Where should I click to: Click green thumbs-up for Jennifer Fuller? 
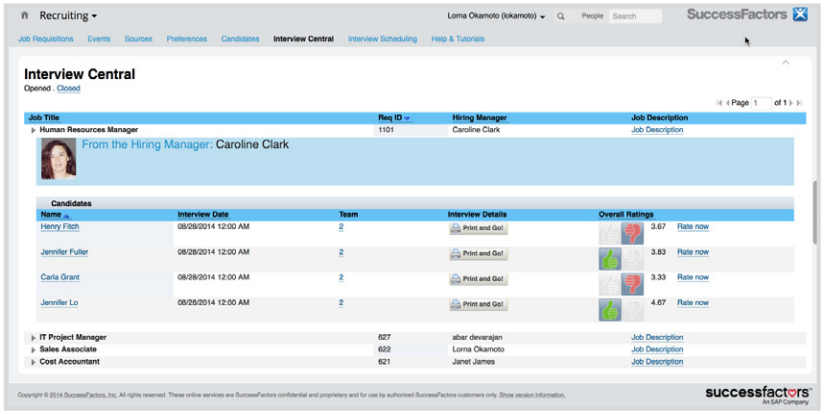coord(609,258)
